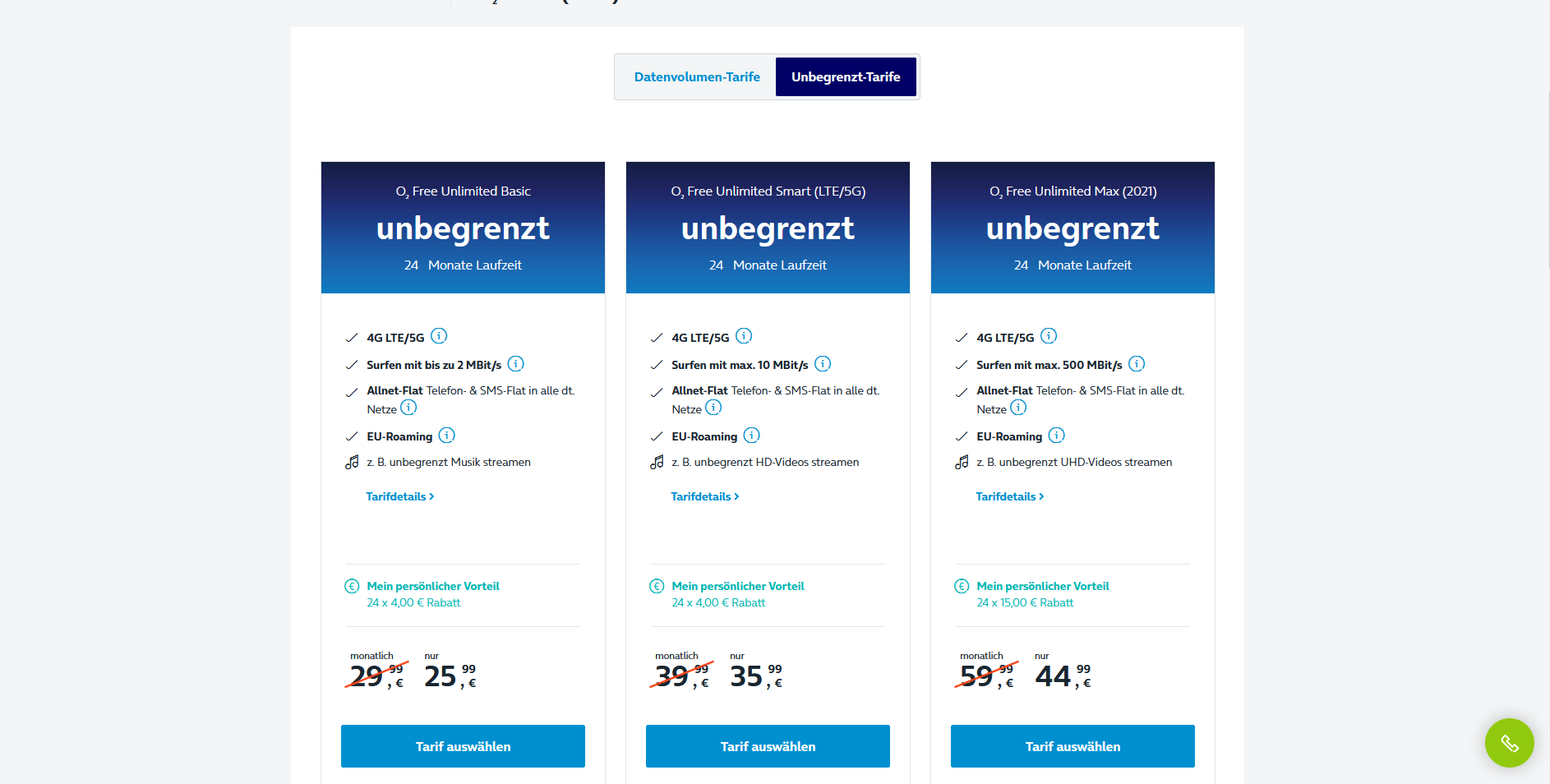Click Tarif auswählen for the 25,99 € plan
Viewport: 1550px width, 784px height.
pos(463,746)
